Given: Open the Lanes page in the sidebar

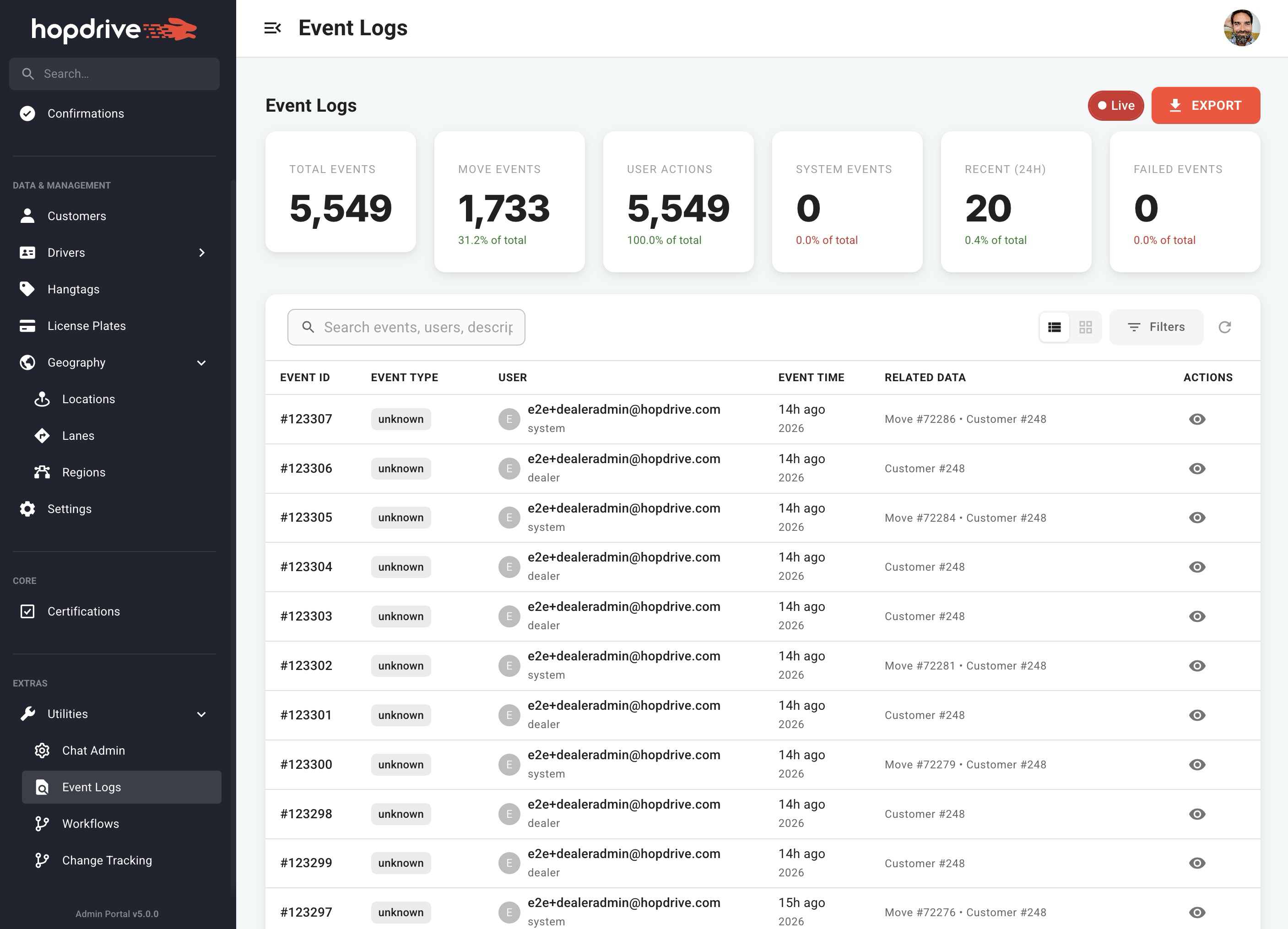Looking at the screenshot, I should tap(78, 436).
